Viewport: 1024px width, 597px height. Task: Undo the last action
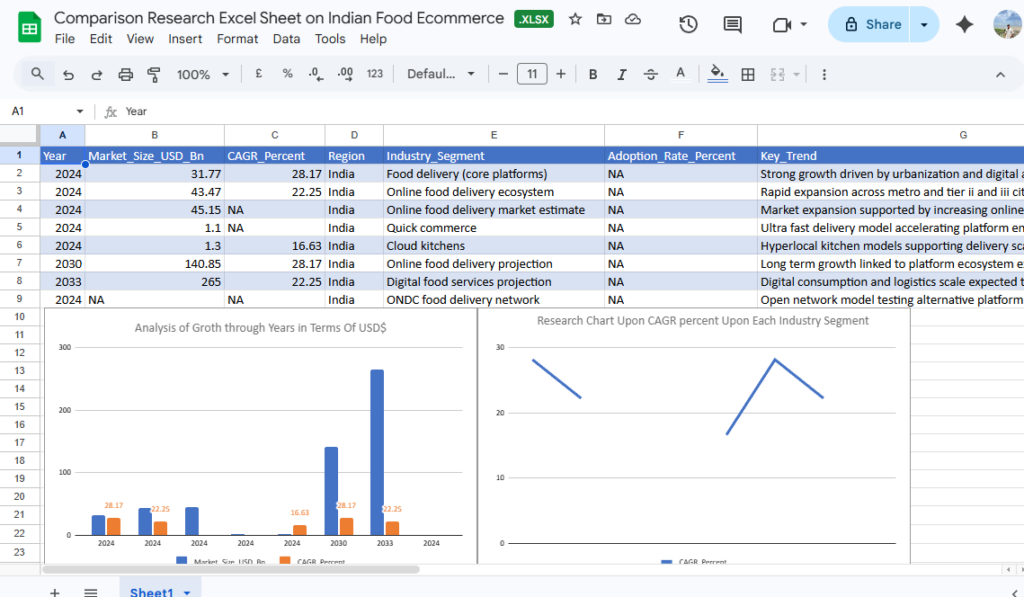[x=68, y=74]
